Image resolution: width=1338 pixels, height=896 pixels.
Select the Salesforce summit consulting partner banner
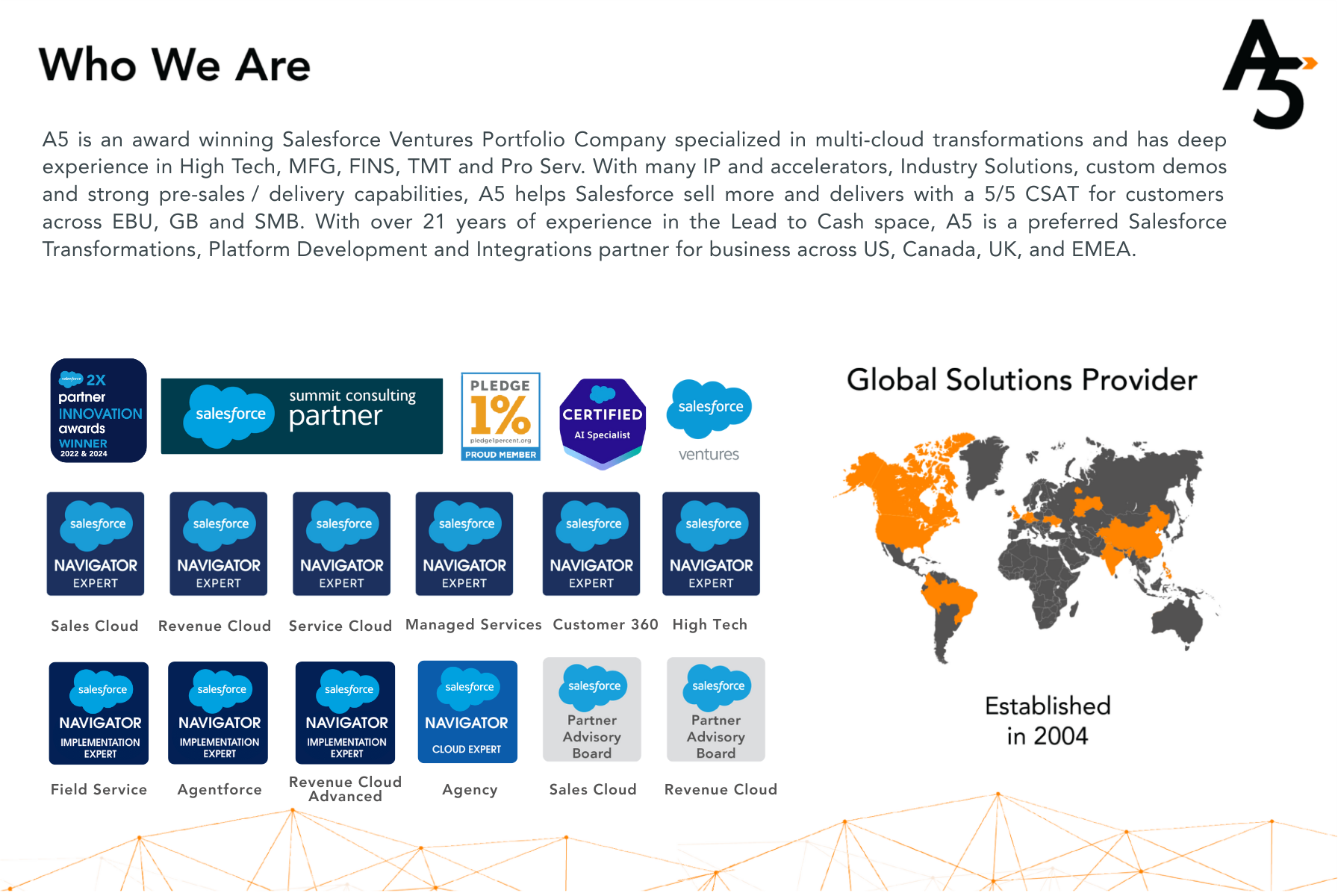[302, 416]
